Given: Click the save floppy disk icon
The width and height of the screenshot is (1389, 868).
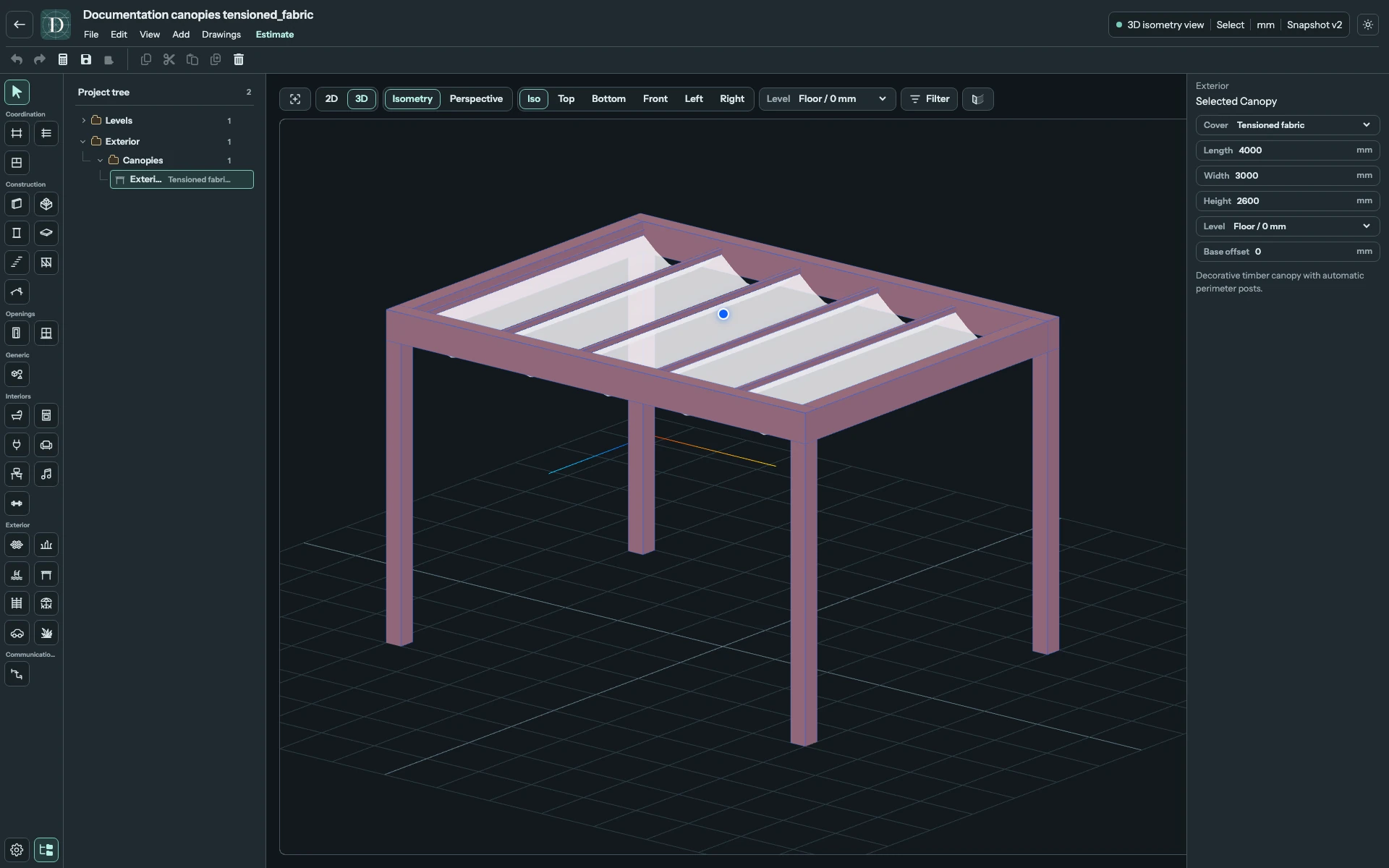Looking at the screenshot, I should click(x=86, y=59).
